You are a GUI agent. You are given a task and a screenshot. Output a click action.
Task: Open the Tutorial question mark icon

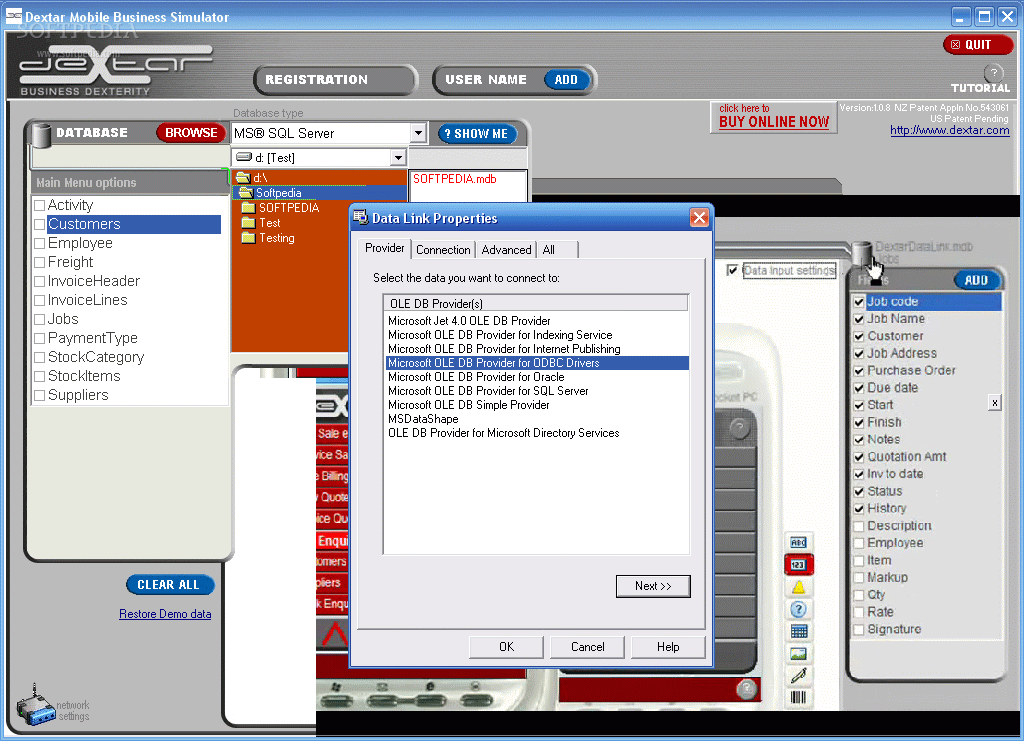point(994,72)
